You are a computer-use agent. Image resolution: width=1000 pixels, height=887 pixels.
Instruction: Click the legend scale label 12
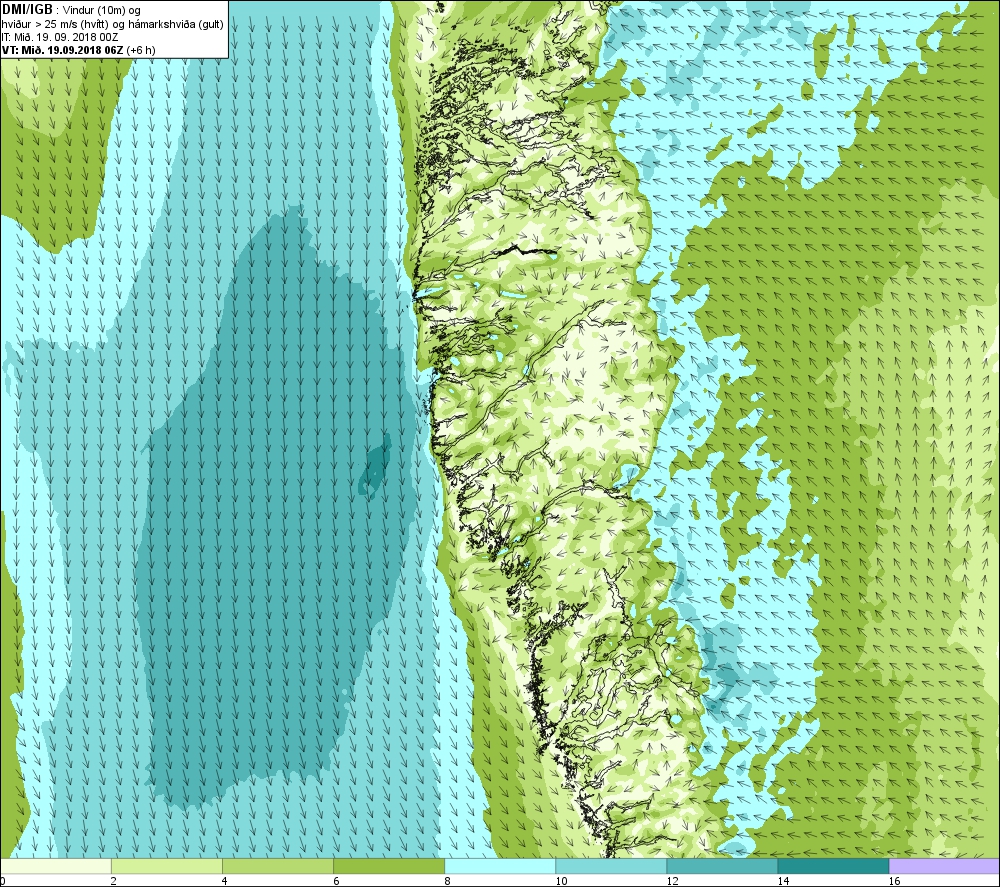tap(672, 881)
